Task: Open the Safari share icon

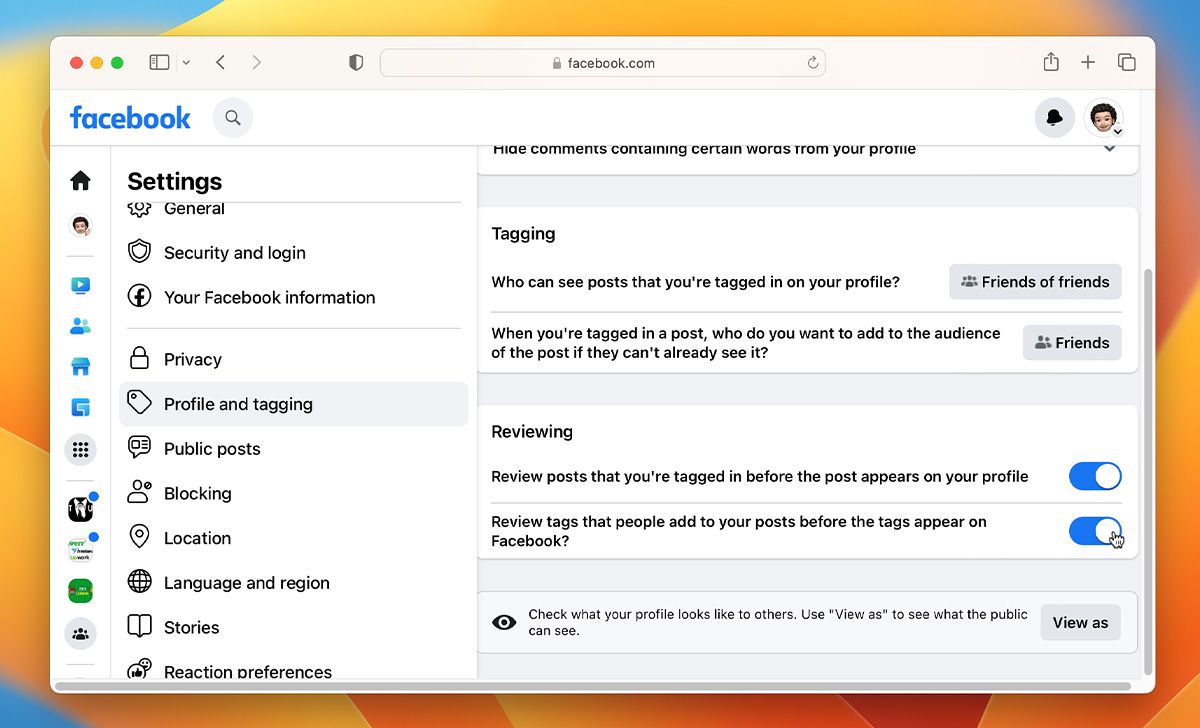Action: point(1051,62)
